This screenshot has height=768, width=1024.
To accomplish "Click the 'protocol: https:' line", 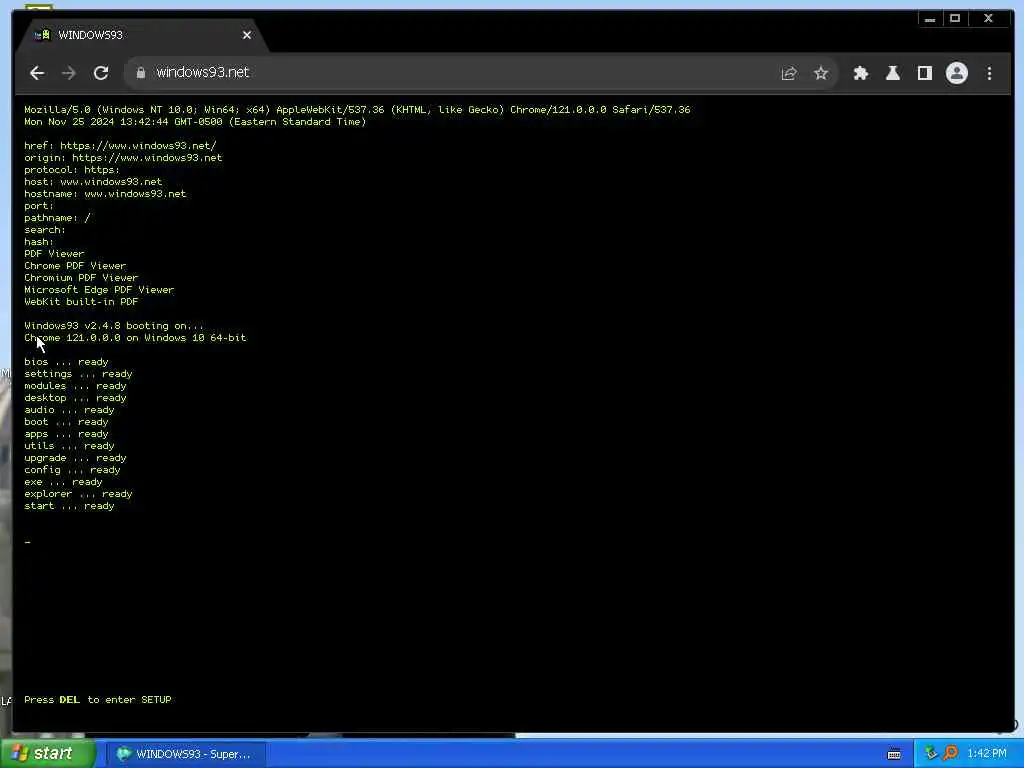I will point(72,170).
